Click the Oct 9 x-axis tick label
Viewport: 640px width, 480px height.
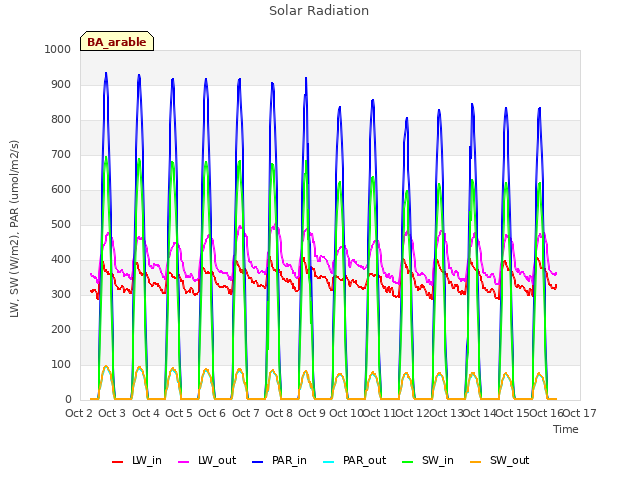[312, 413]
